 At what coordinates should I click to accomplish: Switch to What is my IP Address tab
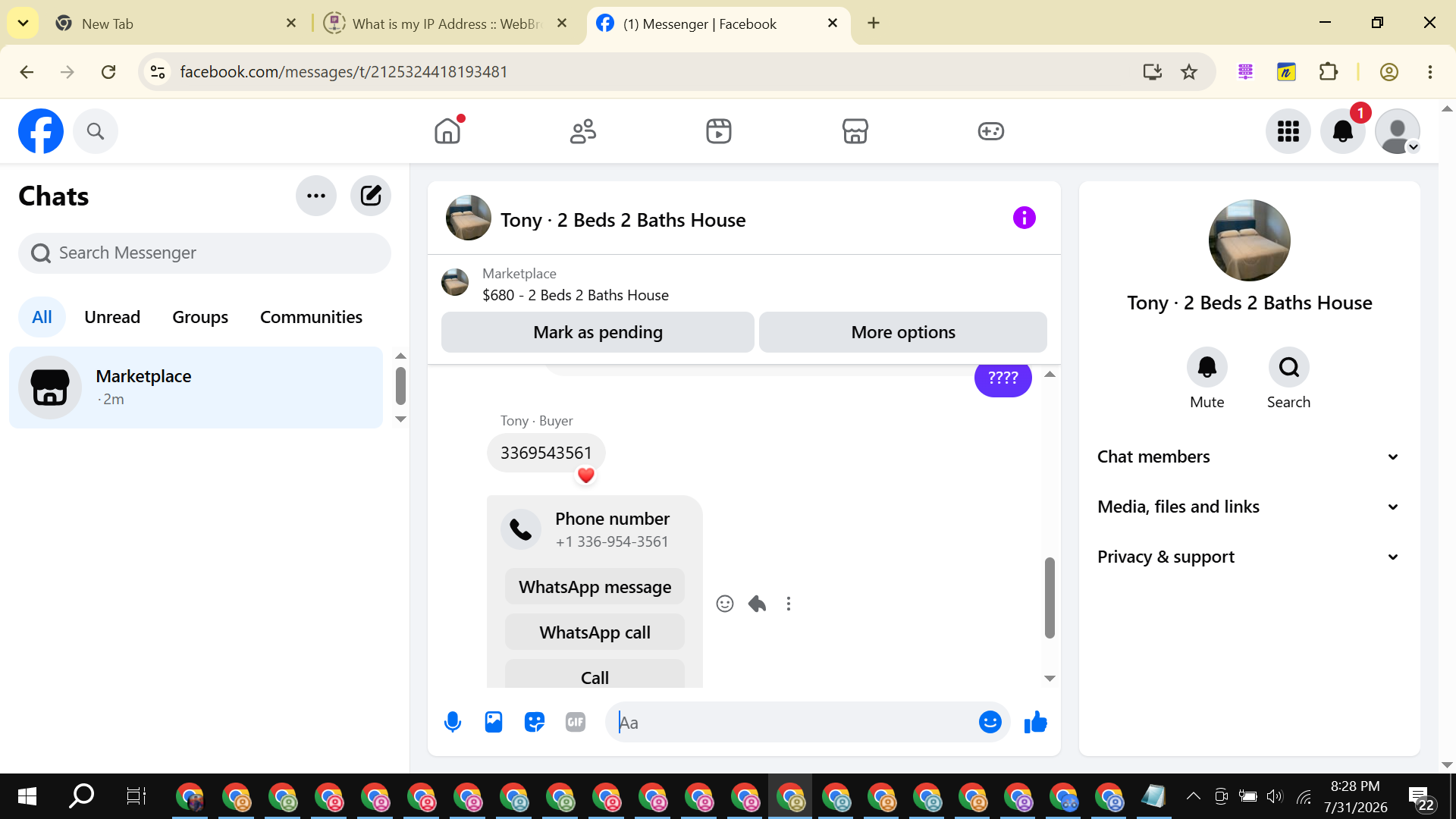446,24
